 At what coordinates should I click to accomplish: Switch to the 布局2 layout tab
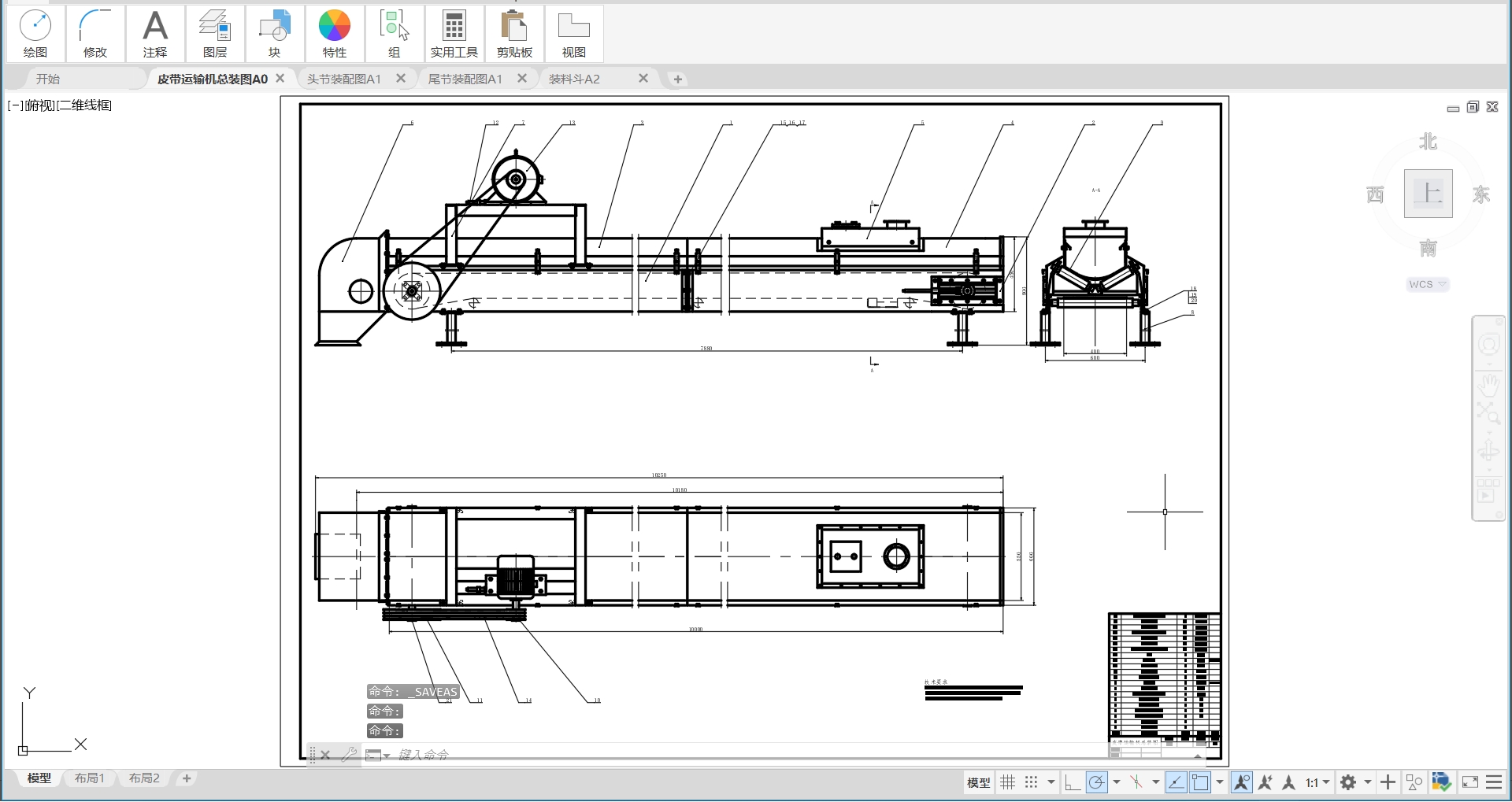pos(144,778)
